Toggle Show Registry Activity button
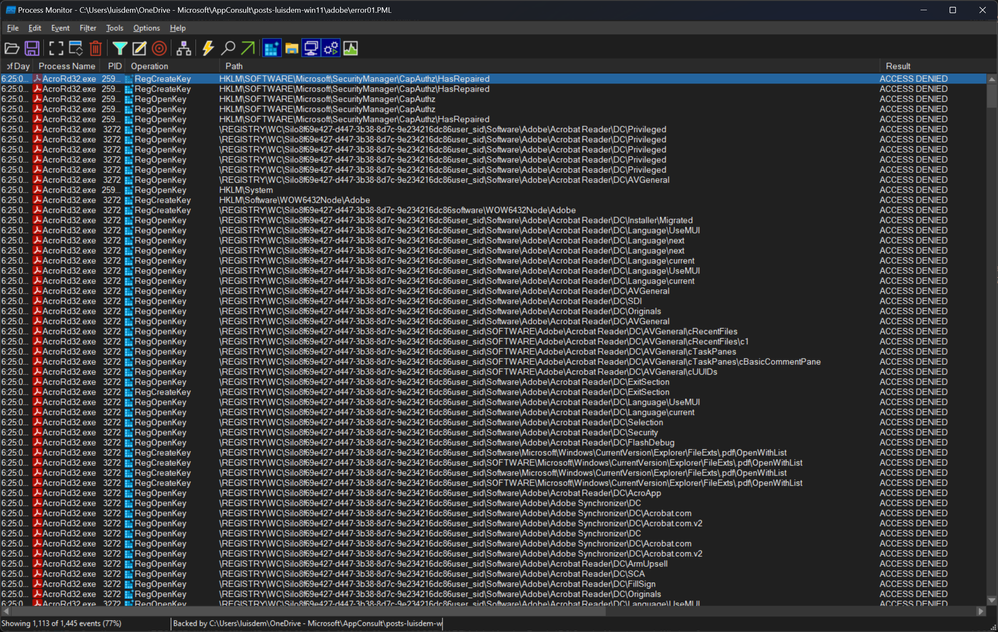The width and height of the screenshot is (998, 632). pos(271,48)
